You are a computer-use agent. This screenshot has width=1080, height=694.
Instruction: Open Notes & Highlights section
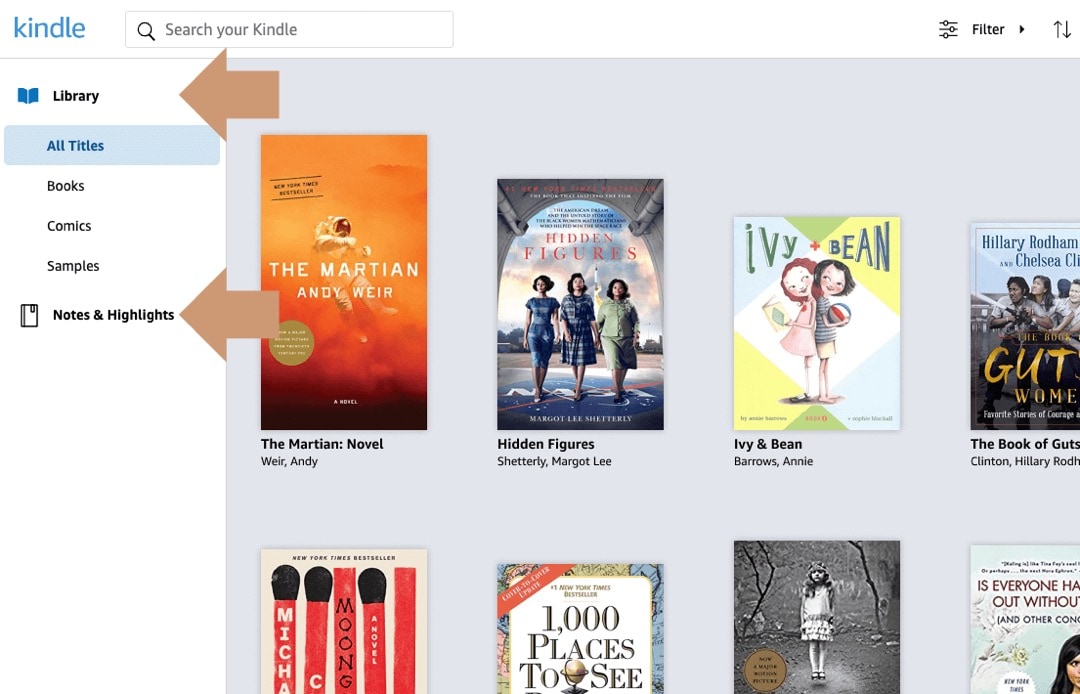113,314
